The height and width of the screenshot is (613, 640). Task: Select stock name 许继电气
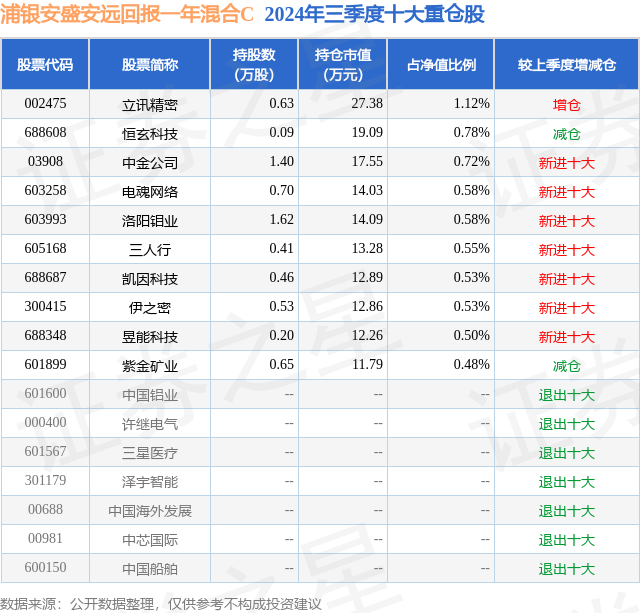click(150, 424)
